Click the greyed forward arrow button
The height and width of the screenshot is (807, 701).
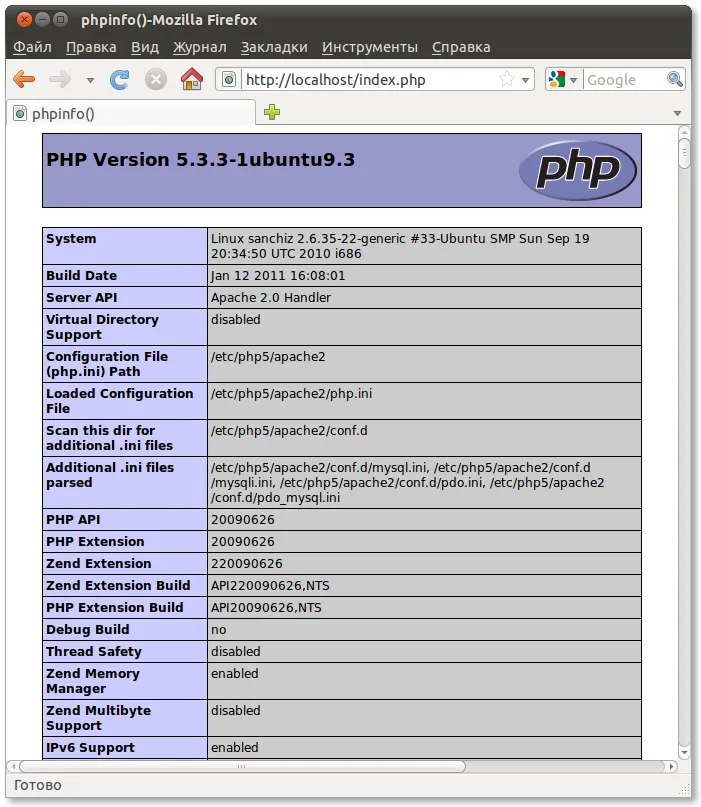click(x=60, y=79)
